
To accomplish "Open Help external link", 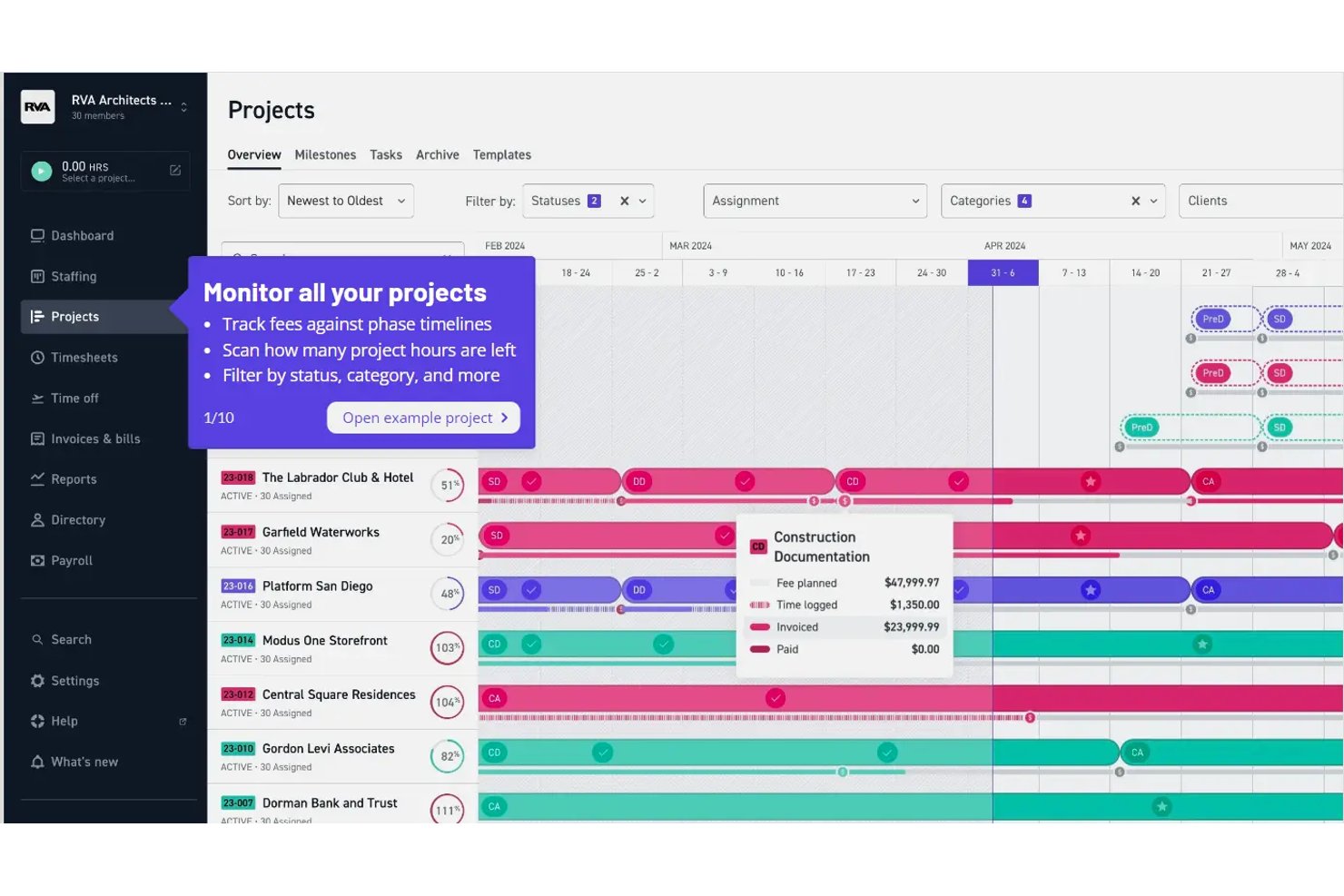I will click(183, 722).
